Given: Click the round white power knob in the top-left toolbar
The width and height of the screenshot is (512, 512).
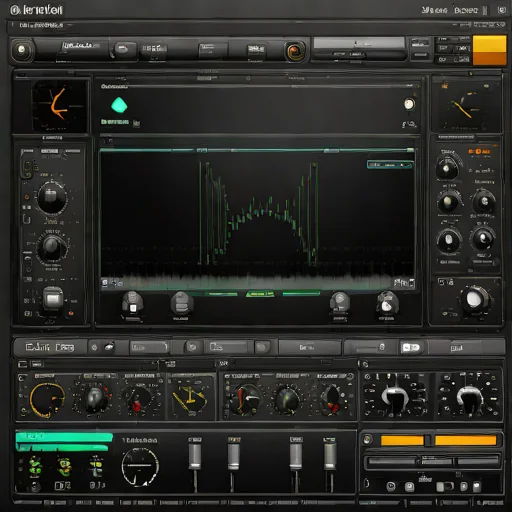Looking at the screenshot, I should (22, 50).
